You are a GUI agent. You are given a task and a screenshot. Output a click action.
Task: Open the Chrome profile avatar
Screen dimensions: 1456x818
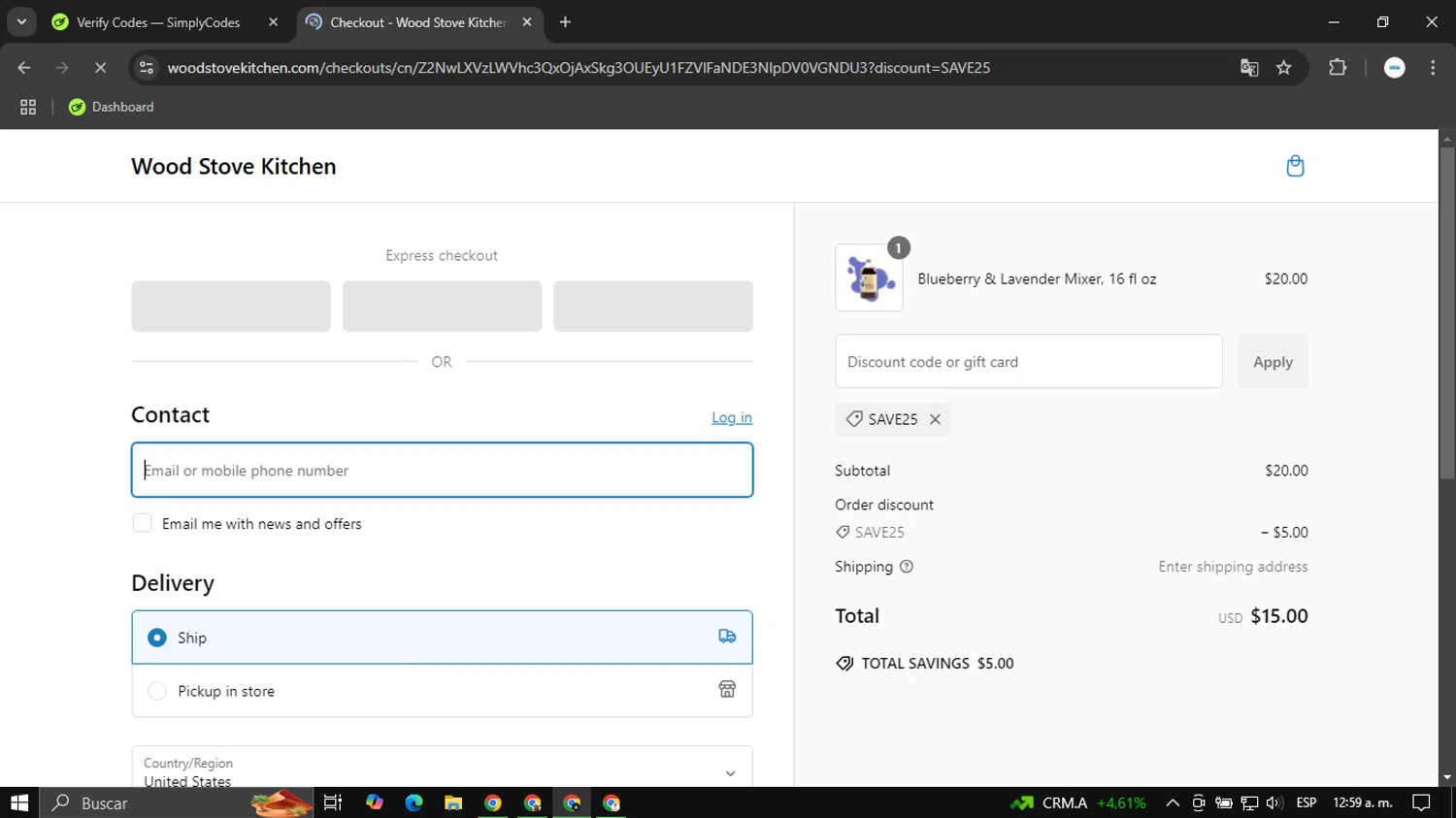point(1395,67)
